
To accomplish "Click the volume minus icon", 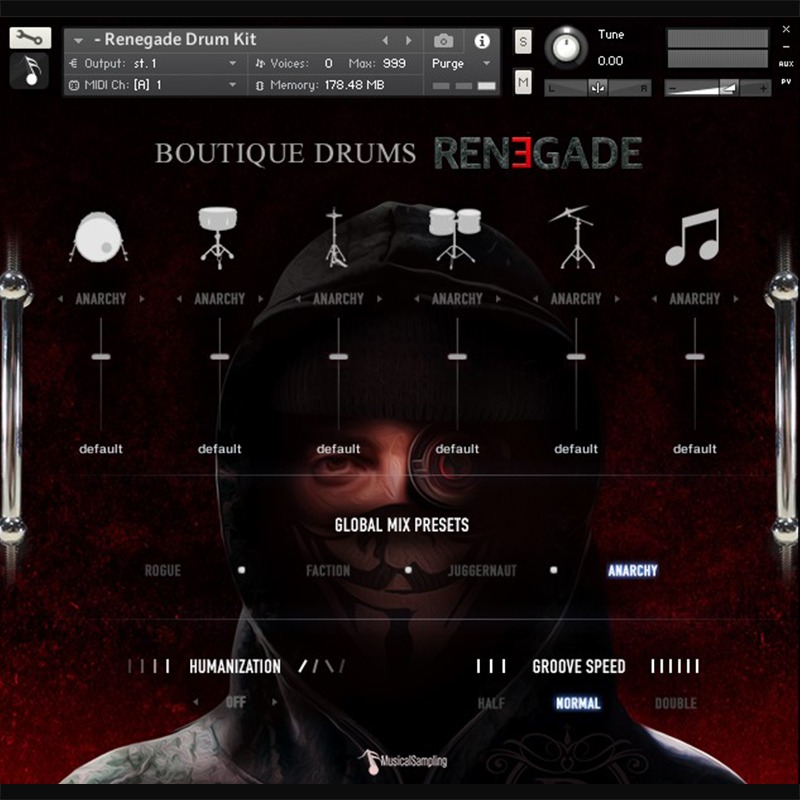I will coord(672,89).
